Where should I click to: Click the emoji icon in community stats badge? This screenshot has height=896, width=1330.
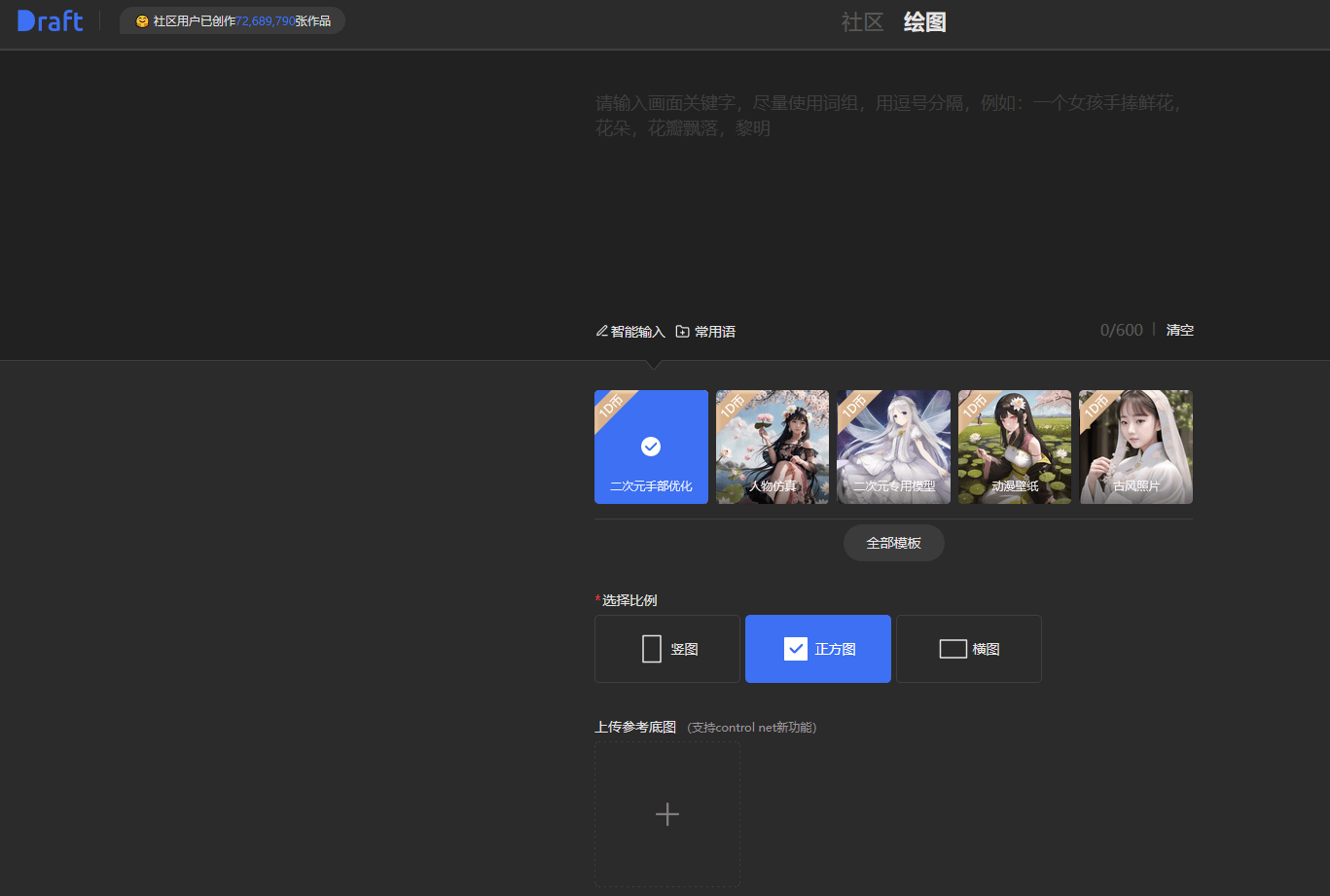coord(142,21)
